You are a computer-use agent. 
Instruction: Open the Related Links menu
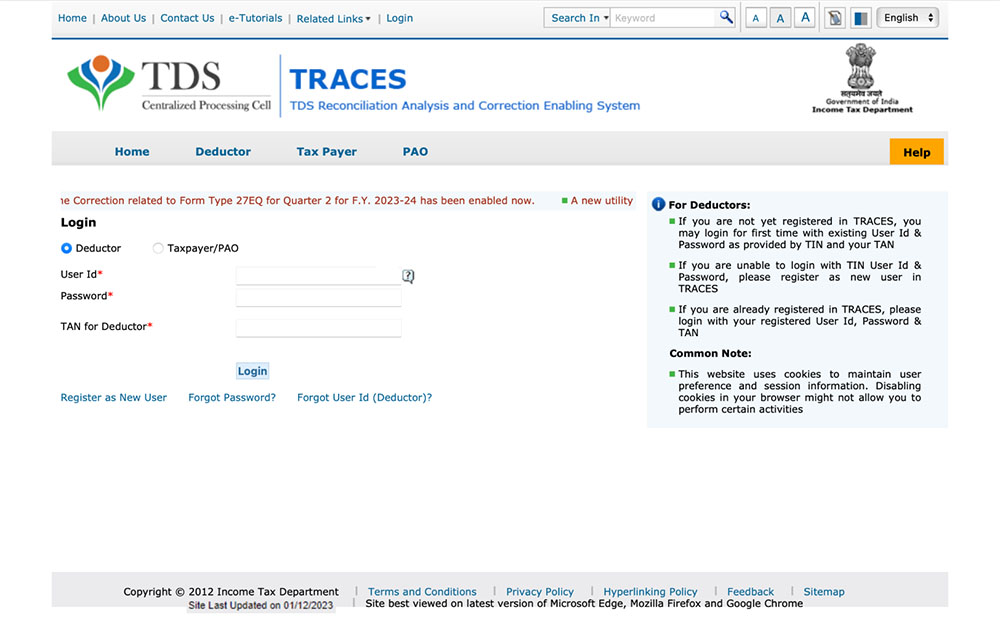pos(333,18)
